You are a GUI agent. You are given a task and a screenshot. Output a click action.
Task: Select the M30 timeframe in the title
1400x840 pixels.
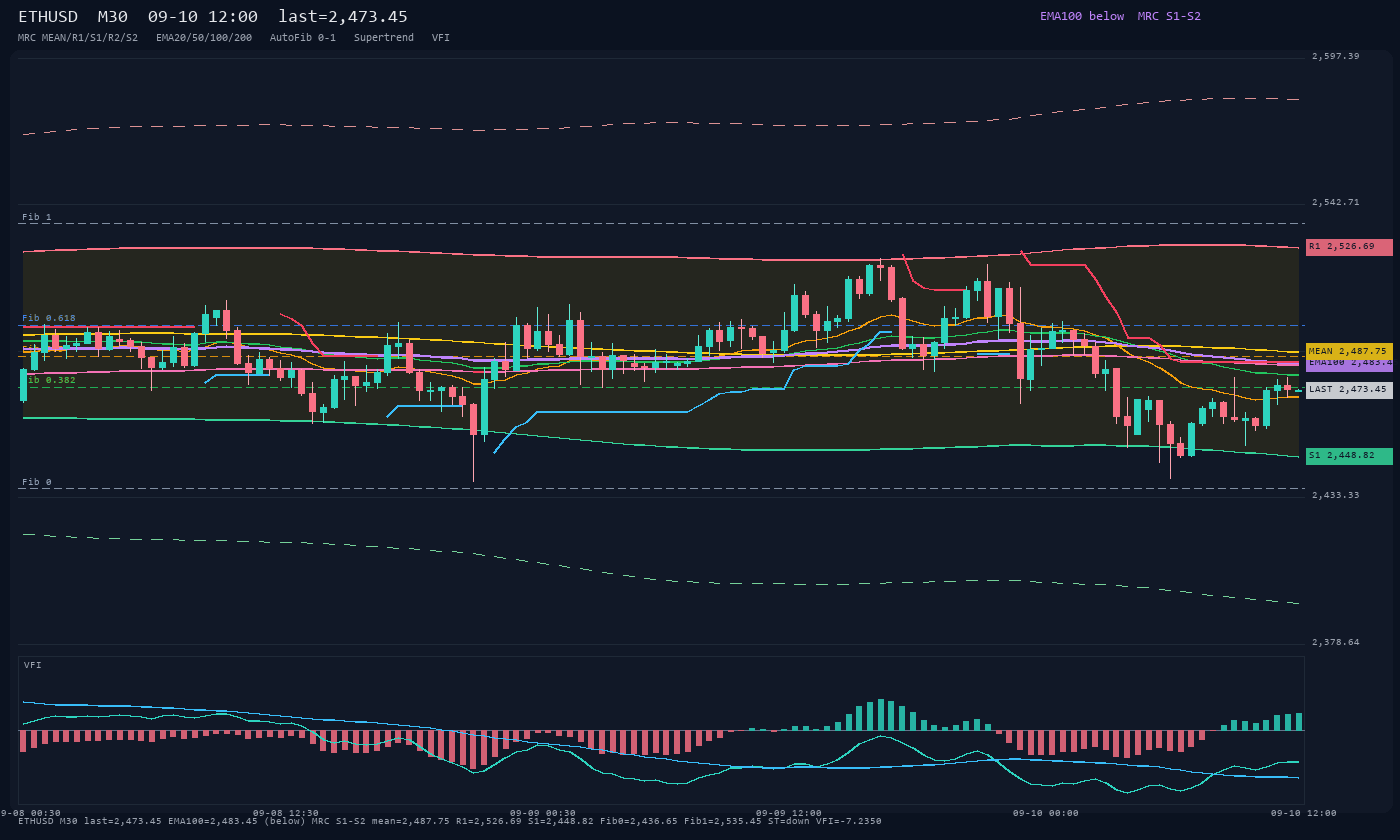pyautogui.click(x=113, y=17)
